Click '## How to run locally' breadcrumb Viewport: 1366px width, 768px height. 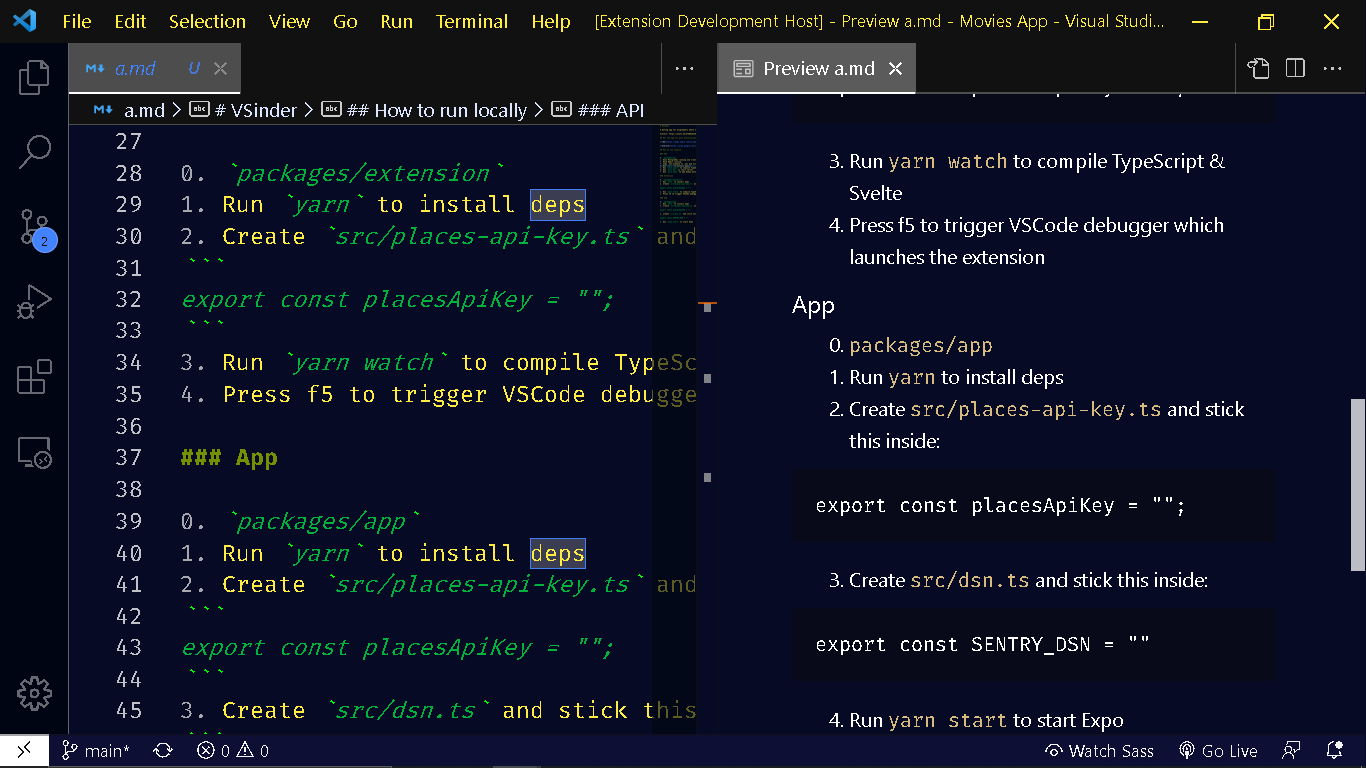424,110
